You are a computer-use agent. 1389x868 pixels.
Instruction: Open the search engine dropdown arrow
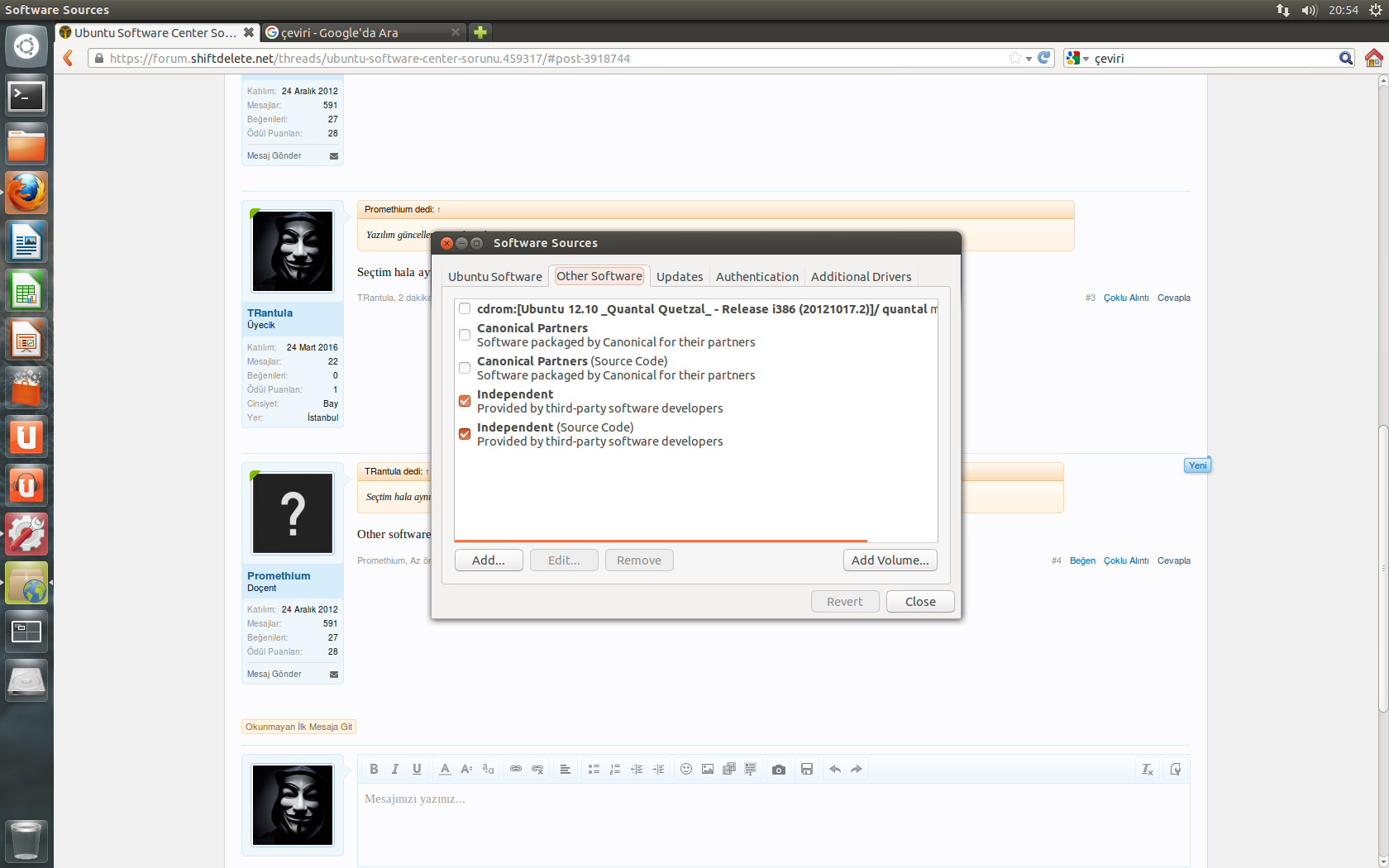(1086, 59)
